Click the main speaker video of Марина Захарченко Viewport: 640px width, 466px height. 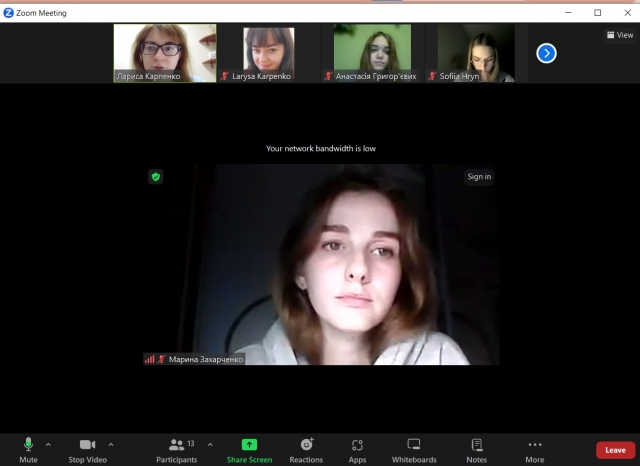[321, 264]
